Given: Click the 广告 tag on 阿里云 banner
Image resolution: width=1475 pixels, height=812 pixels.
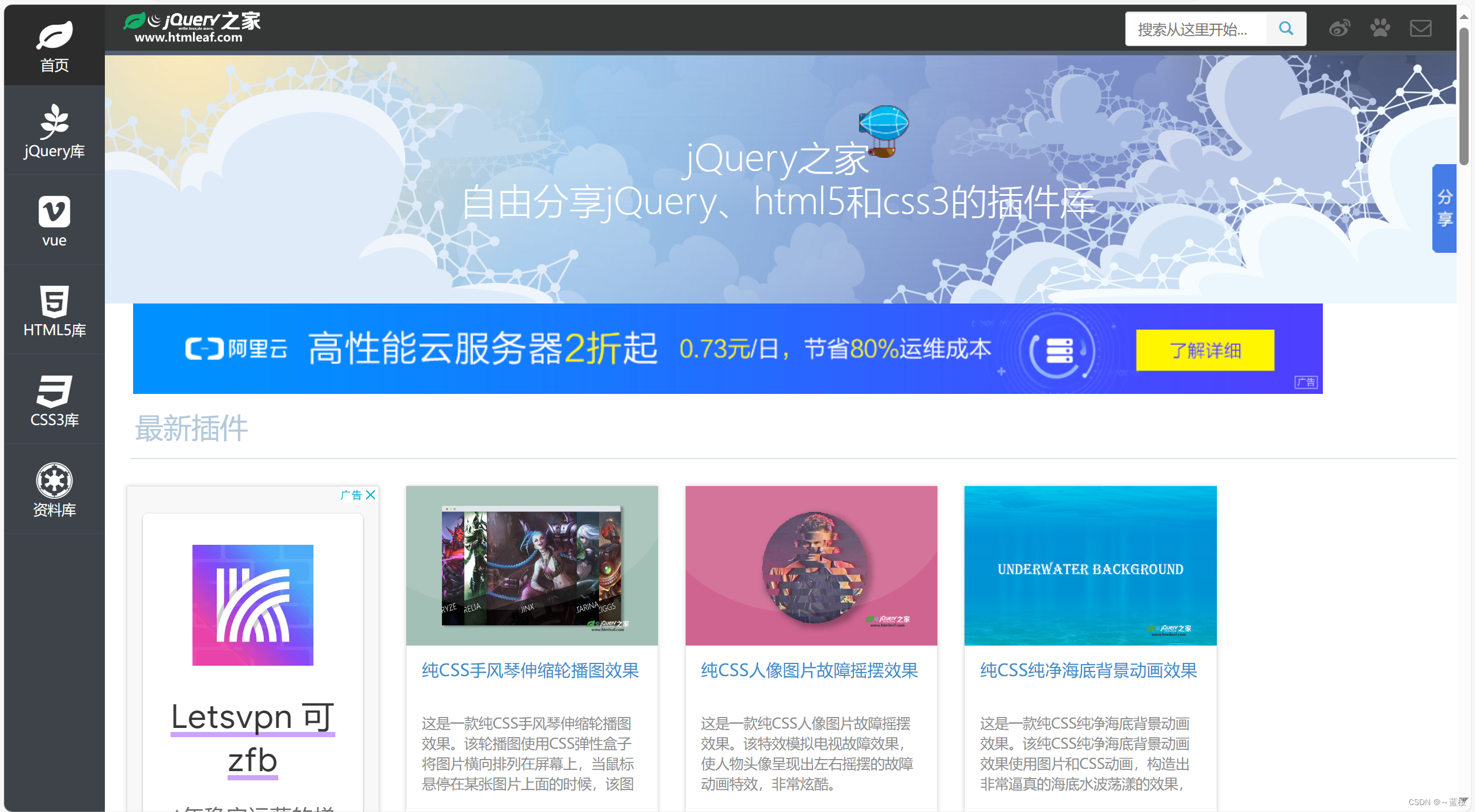Looking at the screenshot, I should [1306, 382].
